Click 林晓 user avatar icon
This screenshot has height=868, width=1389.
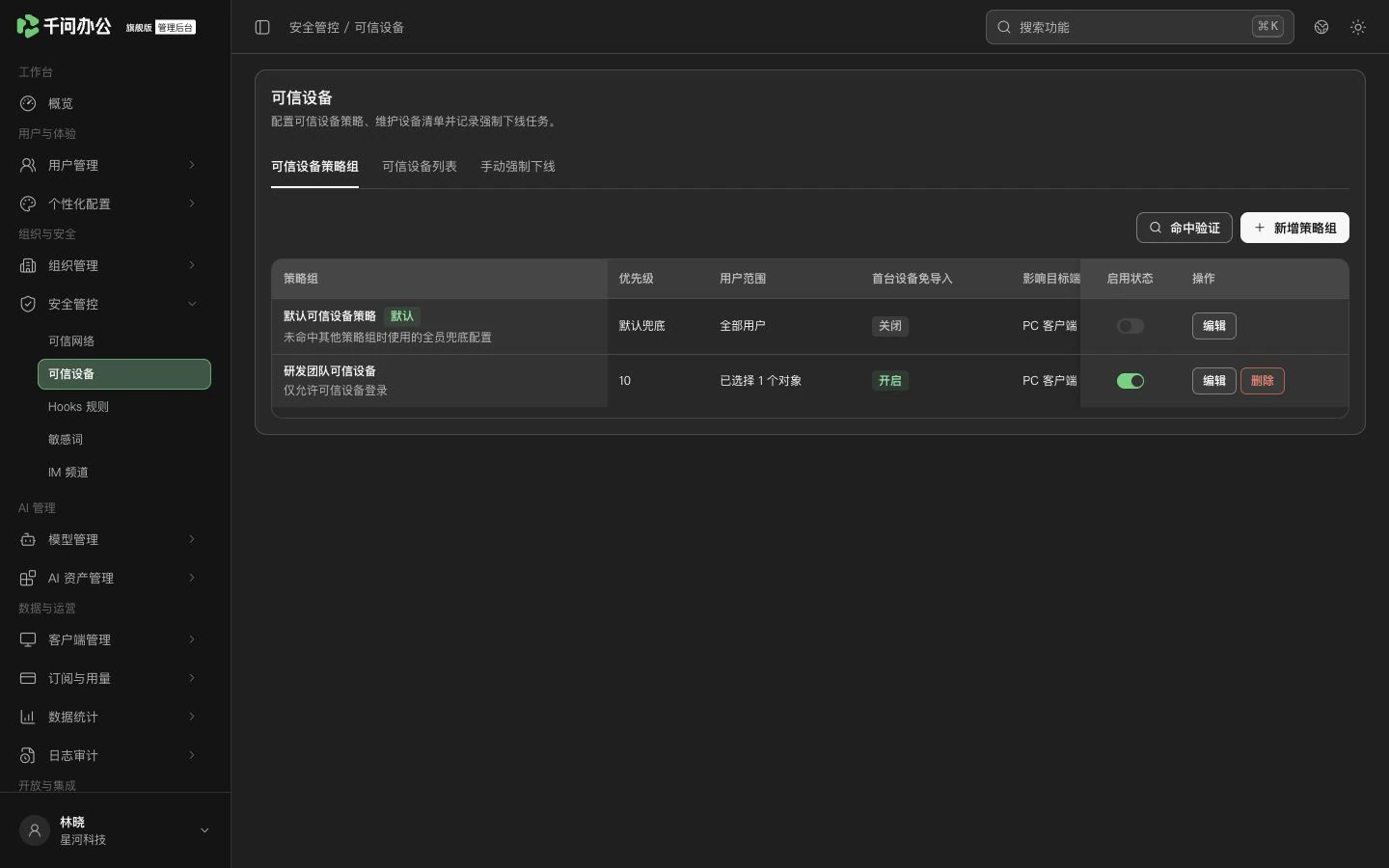(35, 830)
